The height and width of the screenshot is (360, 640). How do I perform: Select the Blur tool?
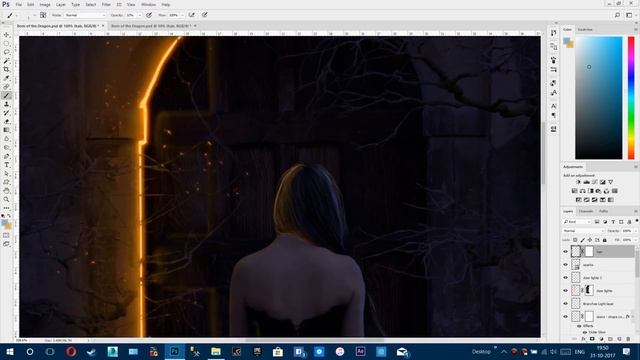[6, 139]
